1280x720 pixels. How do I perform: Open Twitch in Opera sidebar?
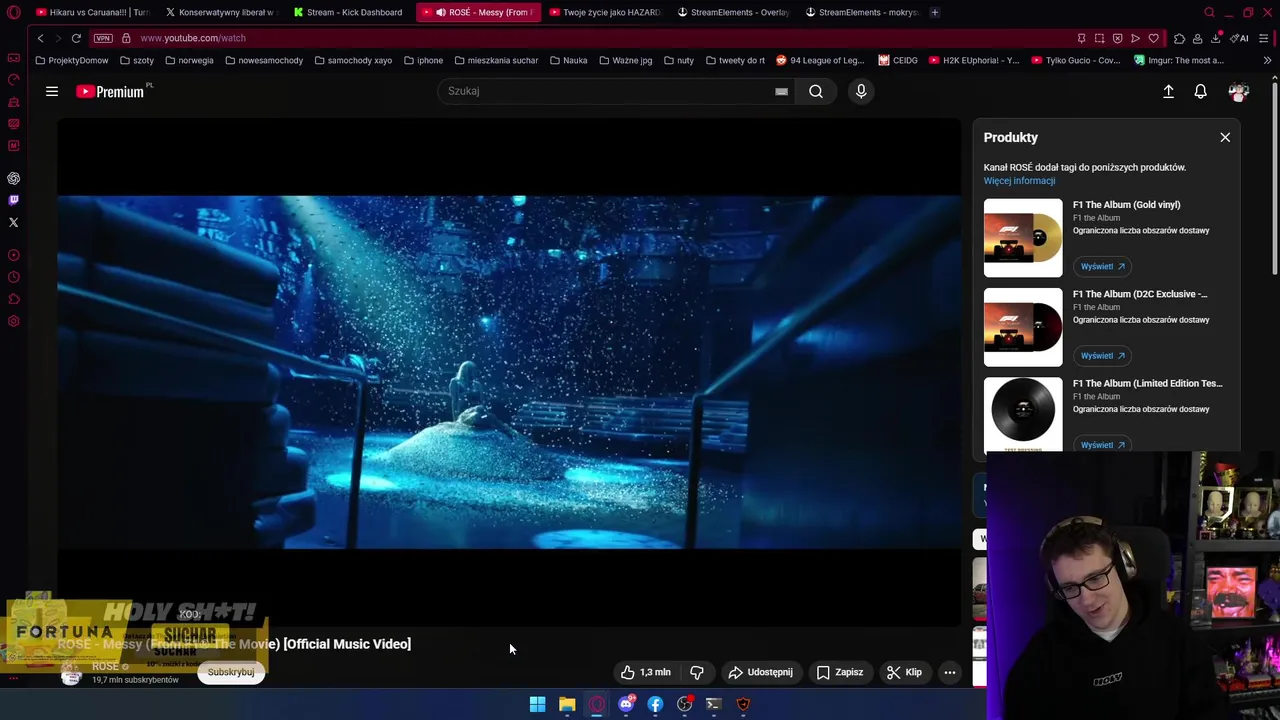pos(14,200)
